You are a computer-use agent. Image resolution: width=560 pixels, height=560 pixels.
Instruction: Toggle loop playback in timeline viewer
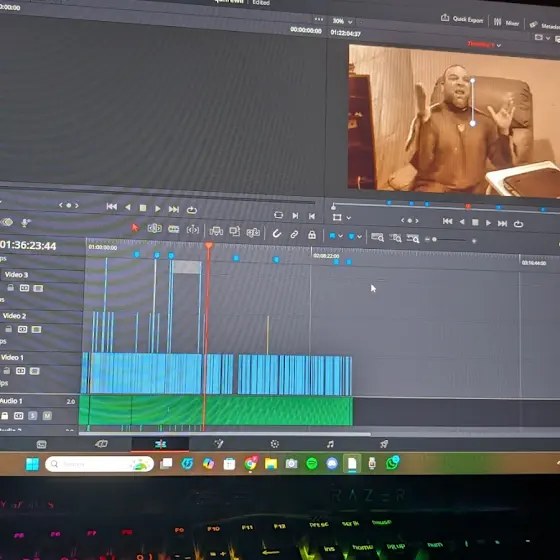point(518,224)
